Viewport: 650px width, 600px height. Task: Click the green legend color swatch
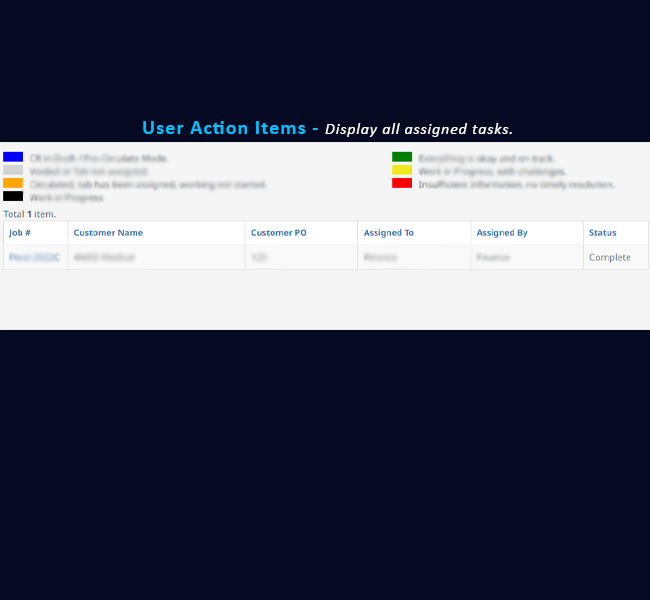click(402, 157)
